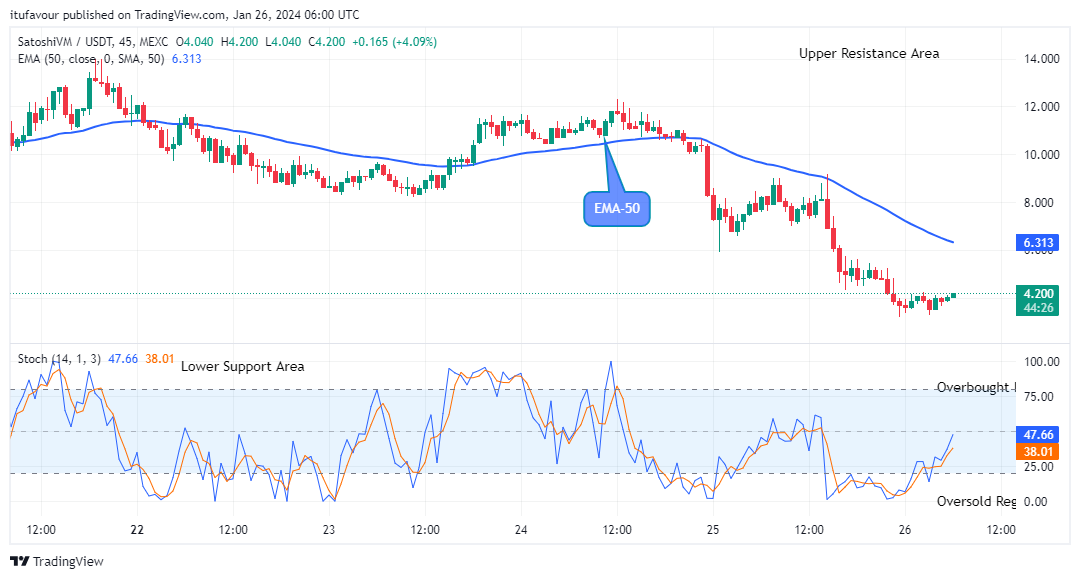Click the blue 47.66 value in Stoch legend
The height and width of the screenshot is (579, 1080).
point(123,359)
